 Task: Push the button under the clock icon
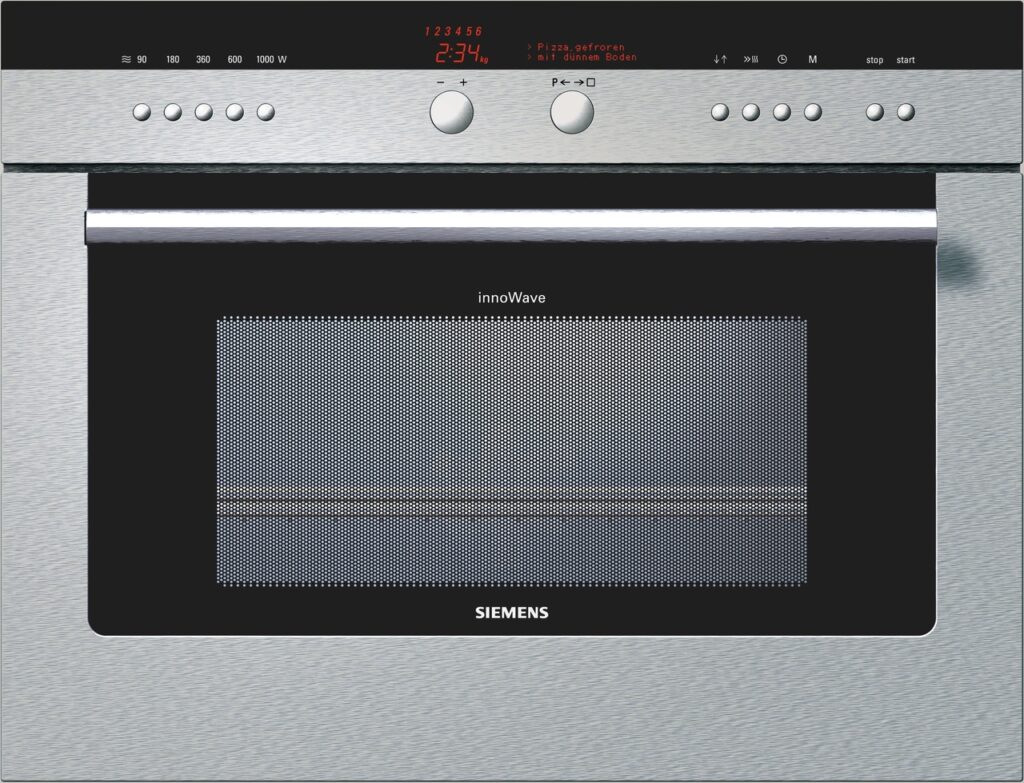(x=782, y=112)
